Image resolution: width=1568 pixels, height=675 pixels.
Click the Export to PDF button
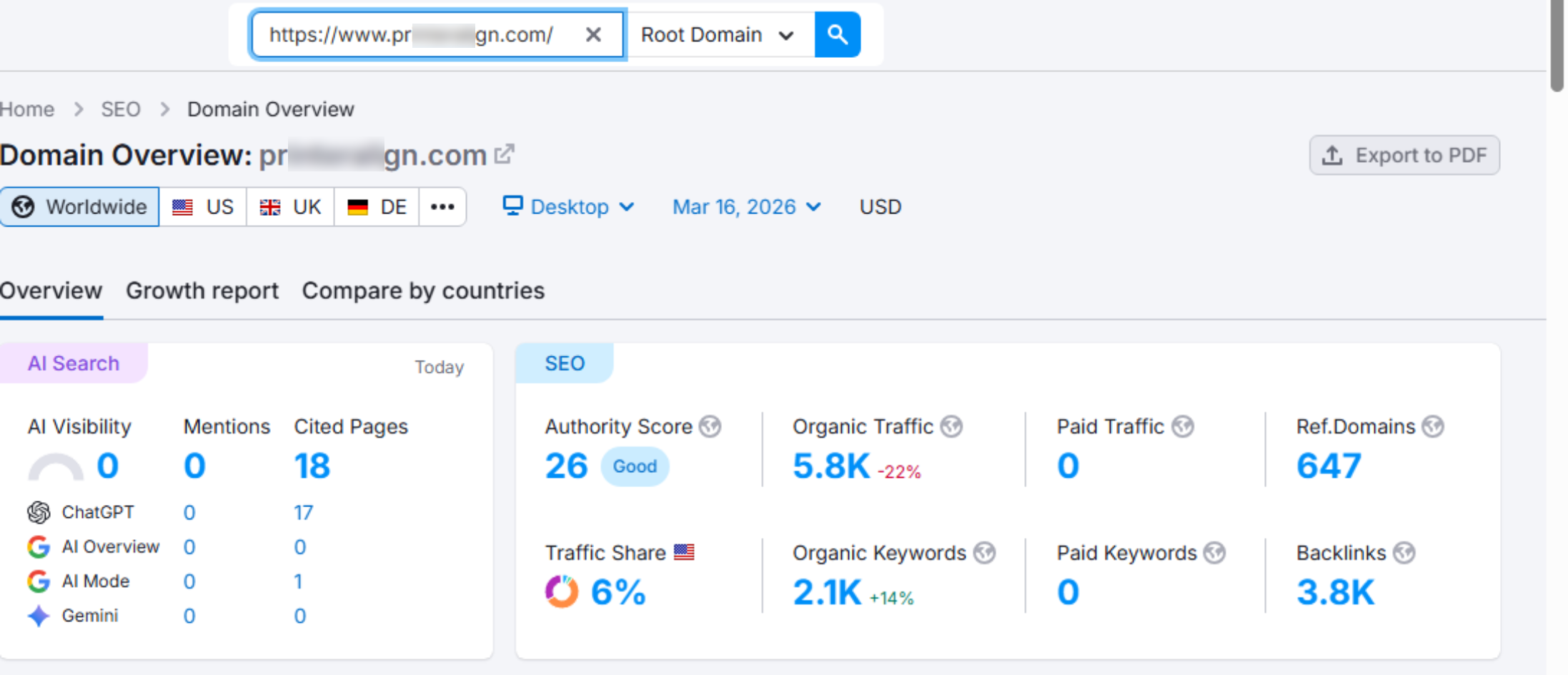pyautogui.click(x=1404, y=155)
